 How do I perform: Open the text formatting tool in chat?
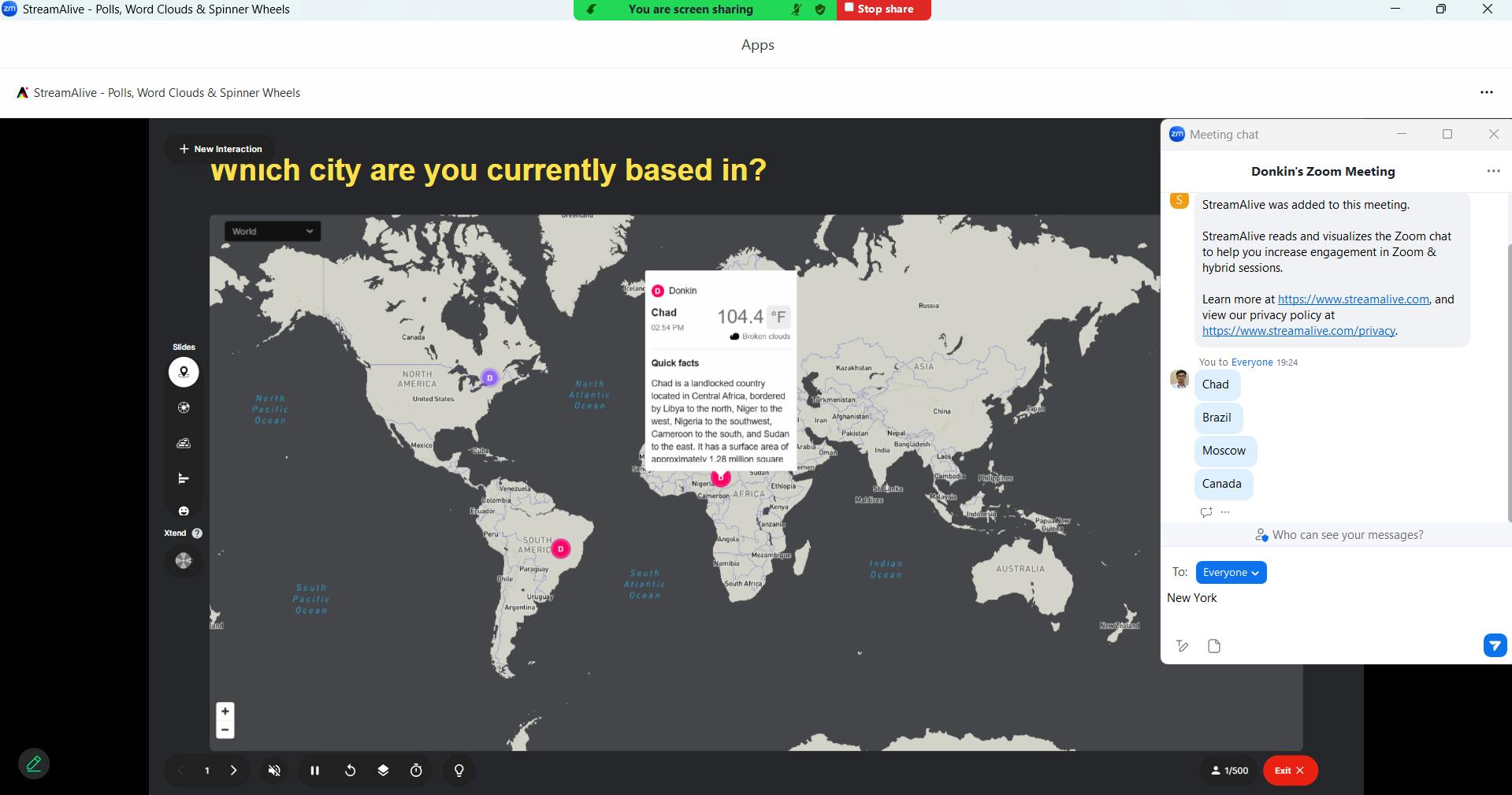pos(1182,646)
